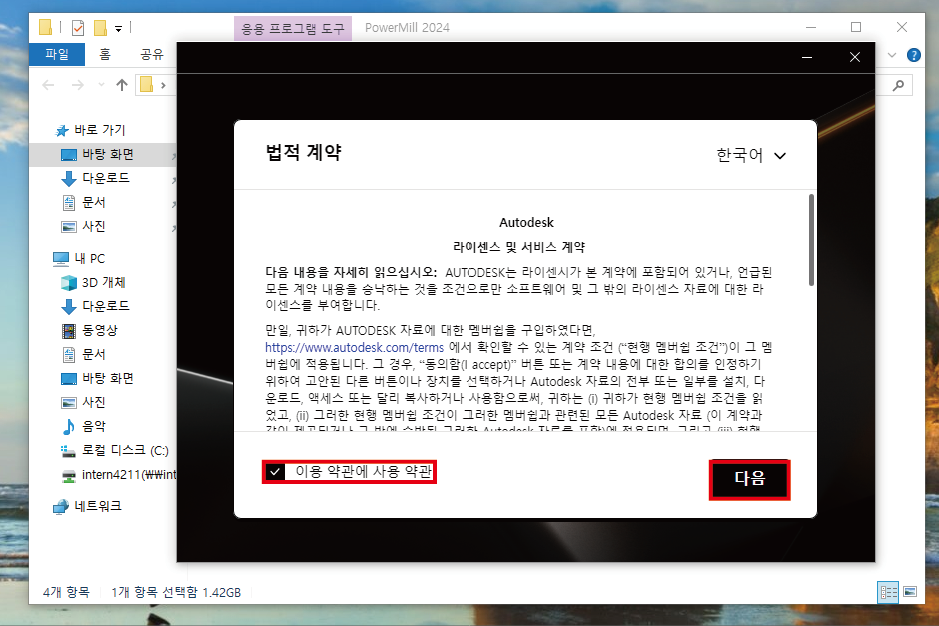
Task: Click the Explorer title bar folder icon
Action: tap(46, 27)
